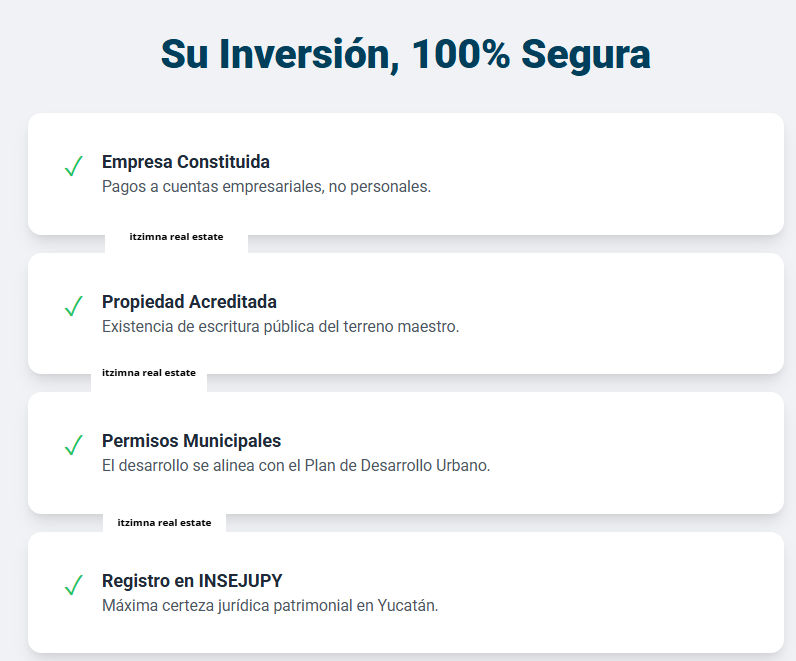Click the green check next to Propiedad Acreditada
This screenshot has height=661, width=796.
pyautogui.click(x=73, y=307)
